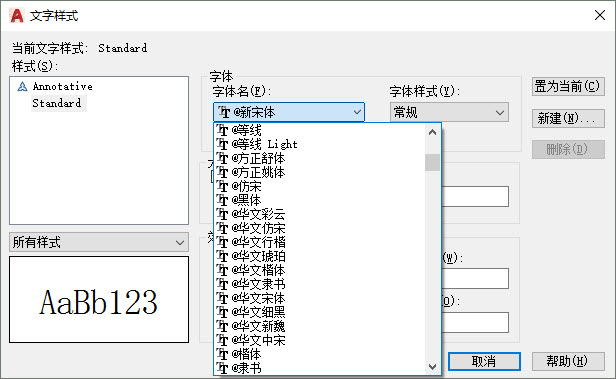Viewport: 616px width, 379px height.
Task: Open the 字体名 @新宋体 dropdown
Action: pyautogui.click(x=289, y=112)
